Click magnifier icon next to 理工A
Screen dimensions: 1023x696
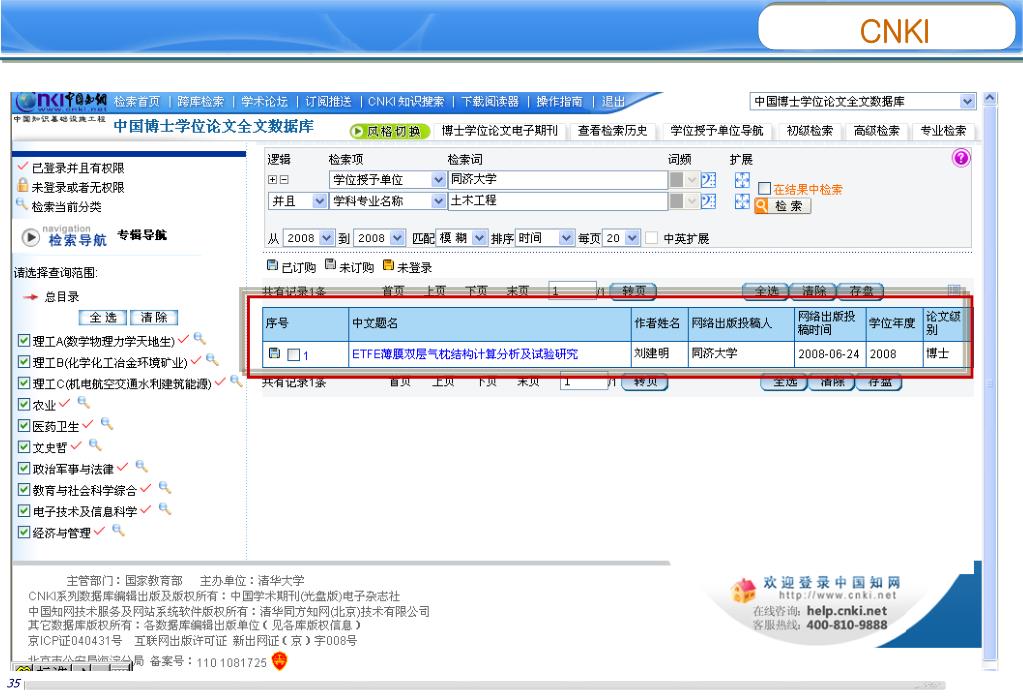pos(200,338)
